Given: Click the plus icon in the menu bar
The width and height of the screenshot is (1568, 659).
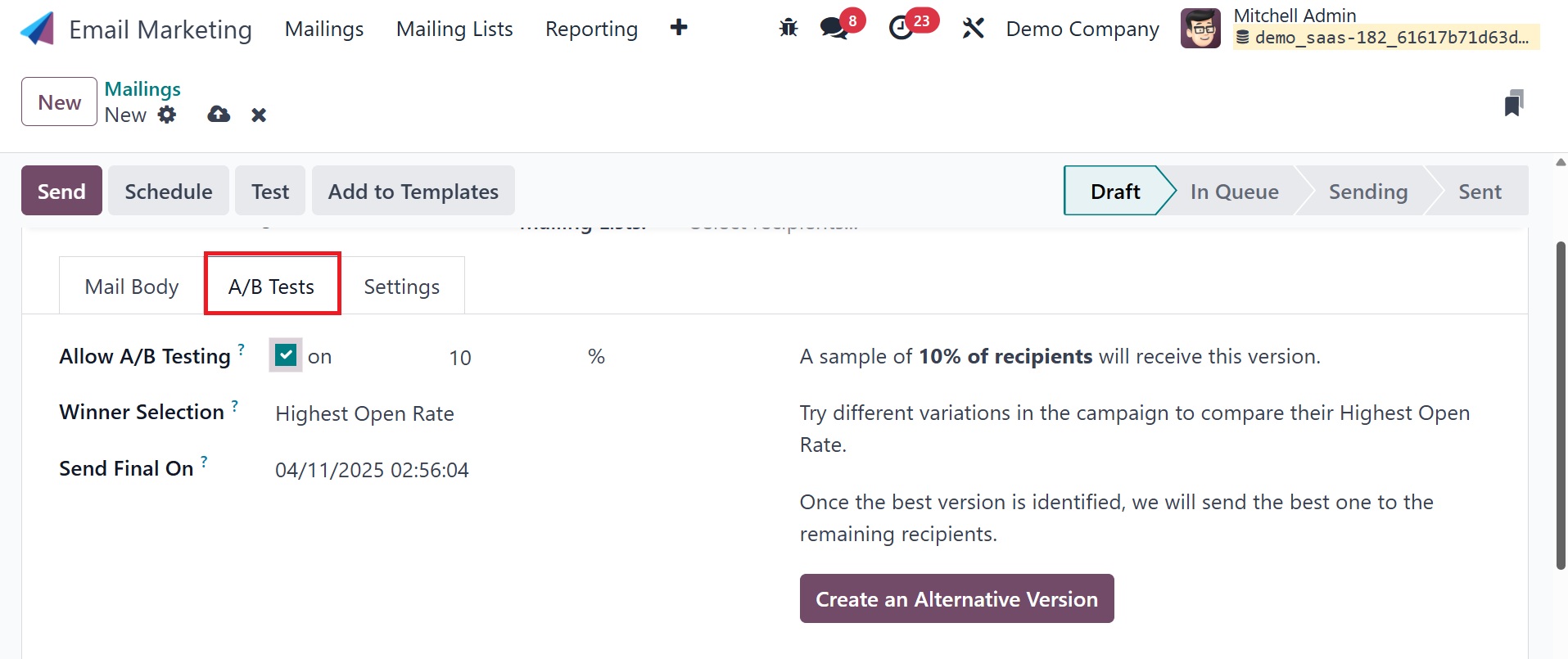Looking at the screenshot, I should coord(678,28).
